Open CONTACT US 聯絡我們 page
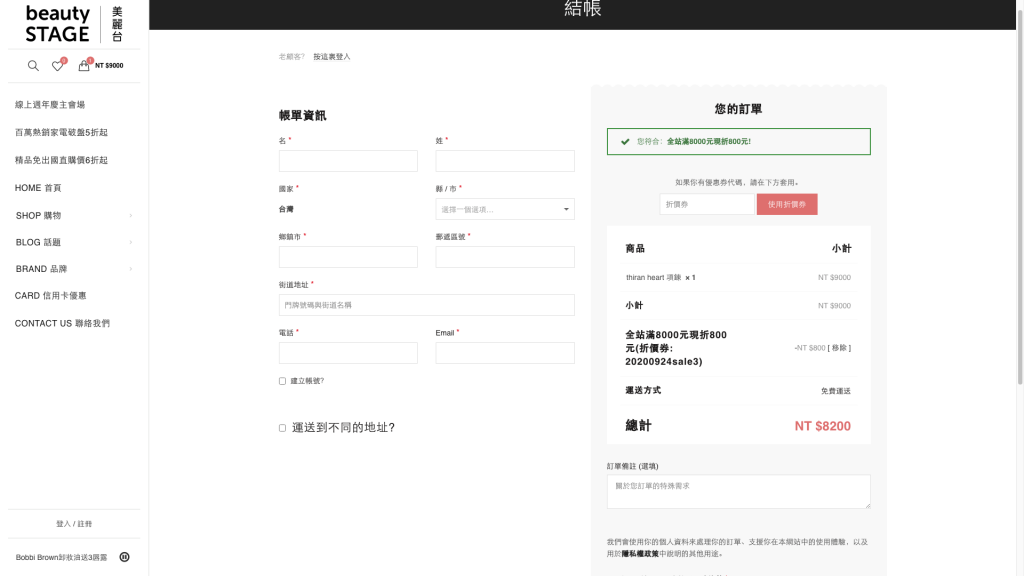Viewport: 1024px width, 576px height. click(x=62, y=323)
